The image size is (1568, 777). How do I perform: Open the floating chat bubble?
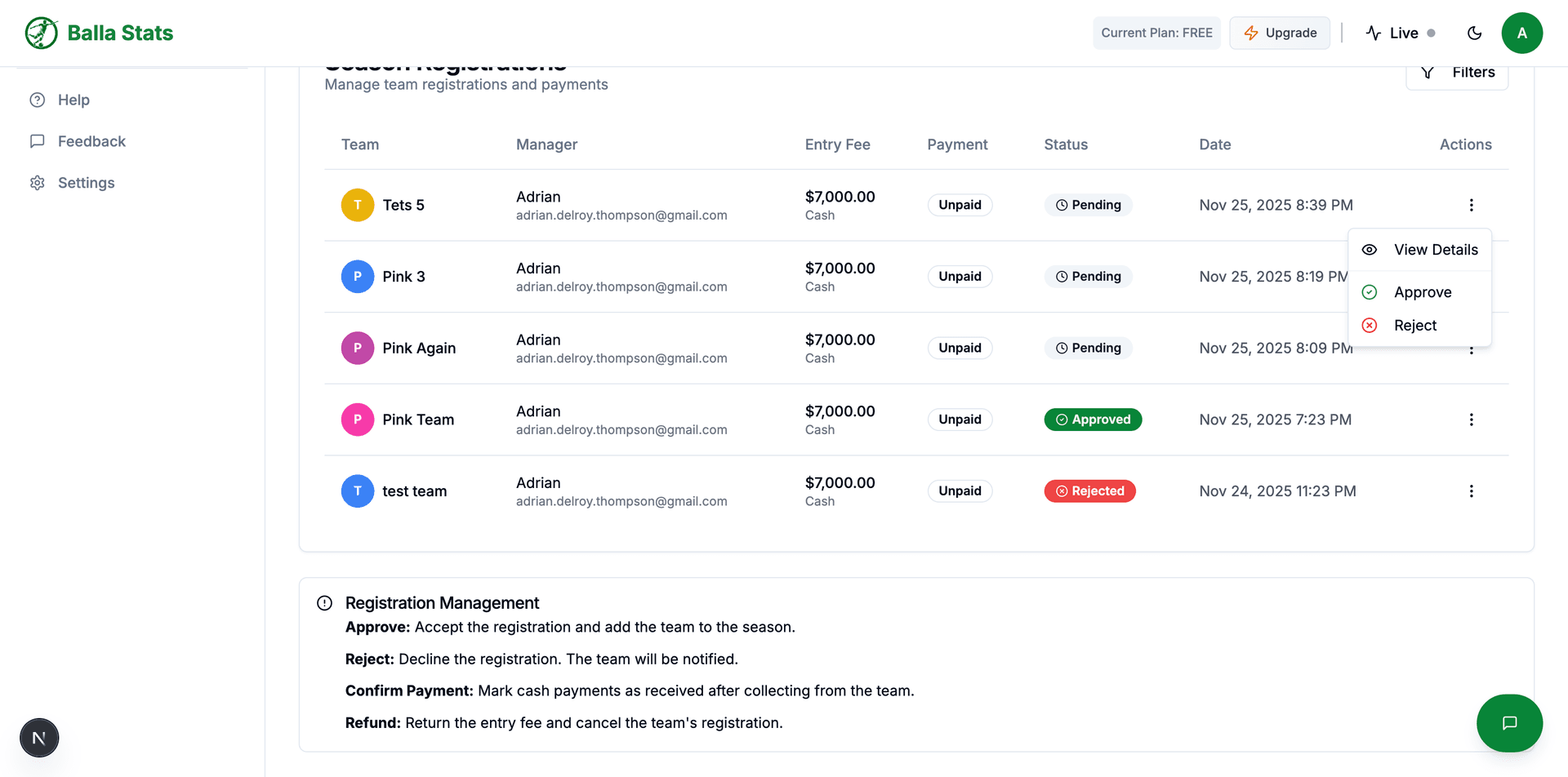(1510, 723)
